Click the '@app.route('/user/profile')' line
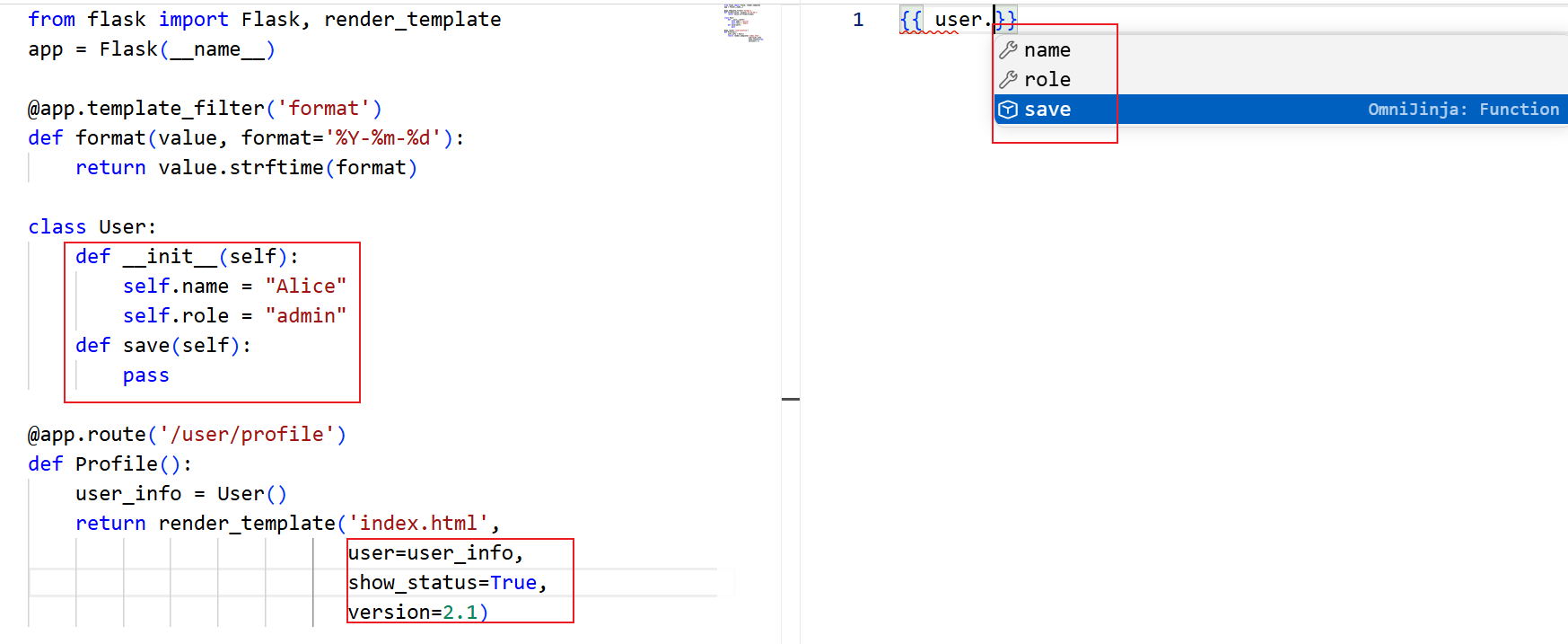Image resolution: width=1568 pixels, height=644 pixels. point(187,435)
